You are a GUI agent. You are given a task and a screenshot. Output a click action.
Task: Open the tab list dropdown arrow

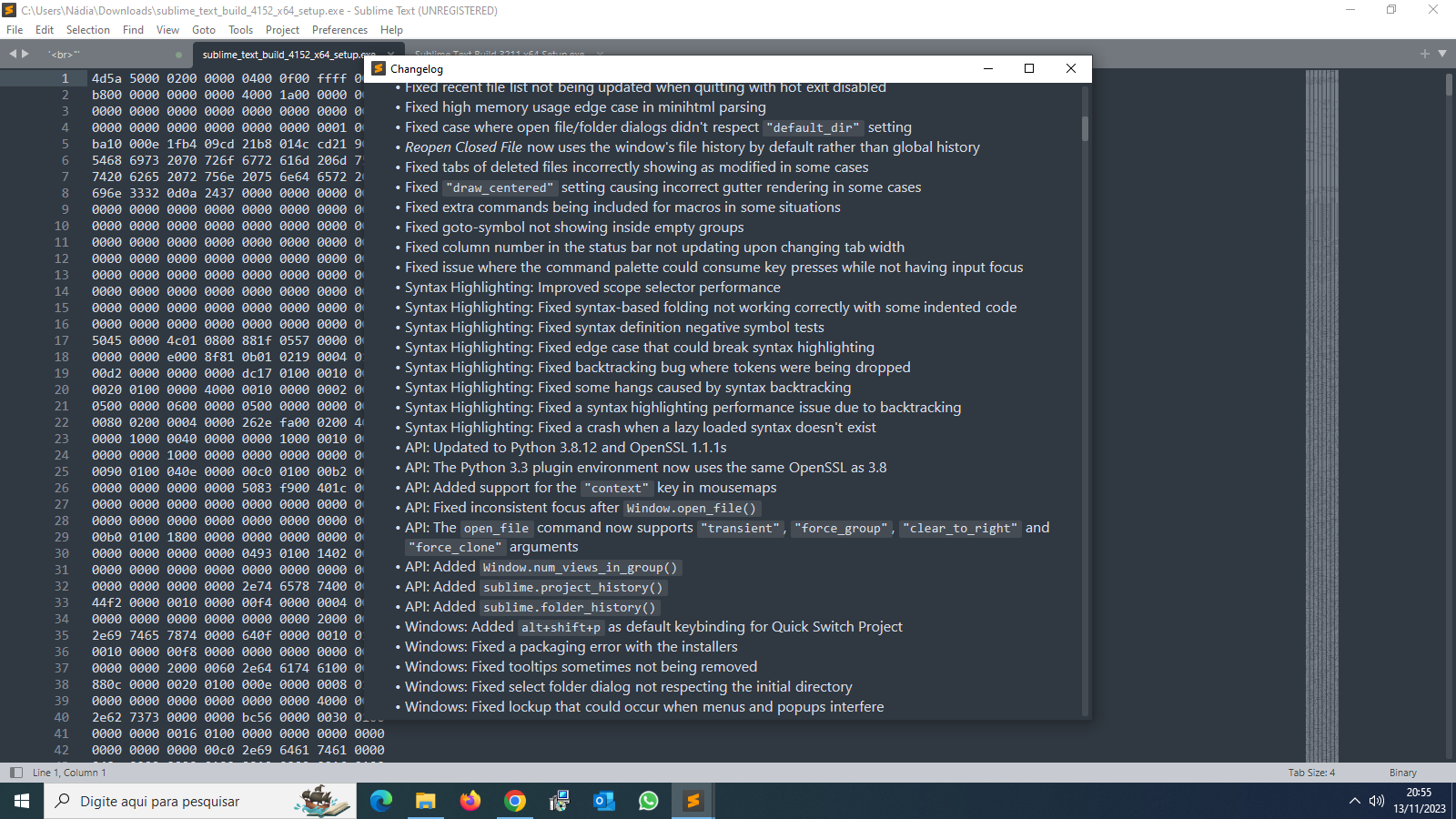coord(1442,54)
